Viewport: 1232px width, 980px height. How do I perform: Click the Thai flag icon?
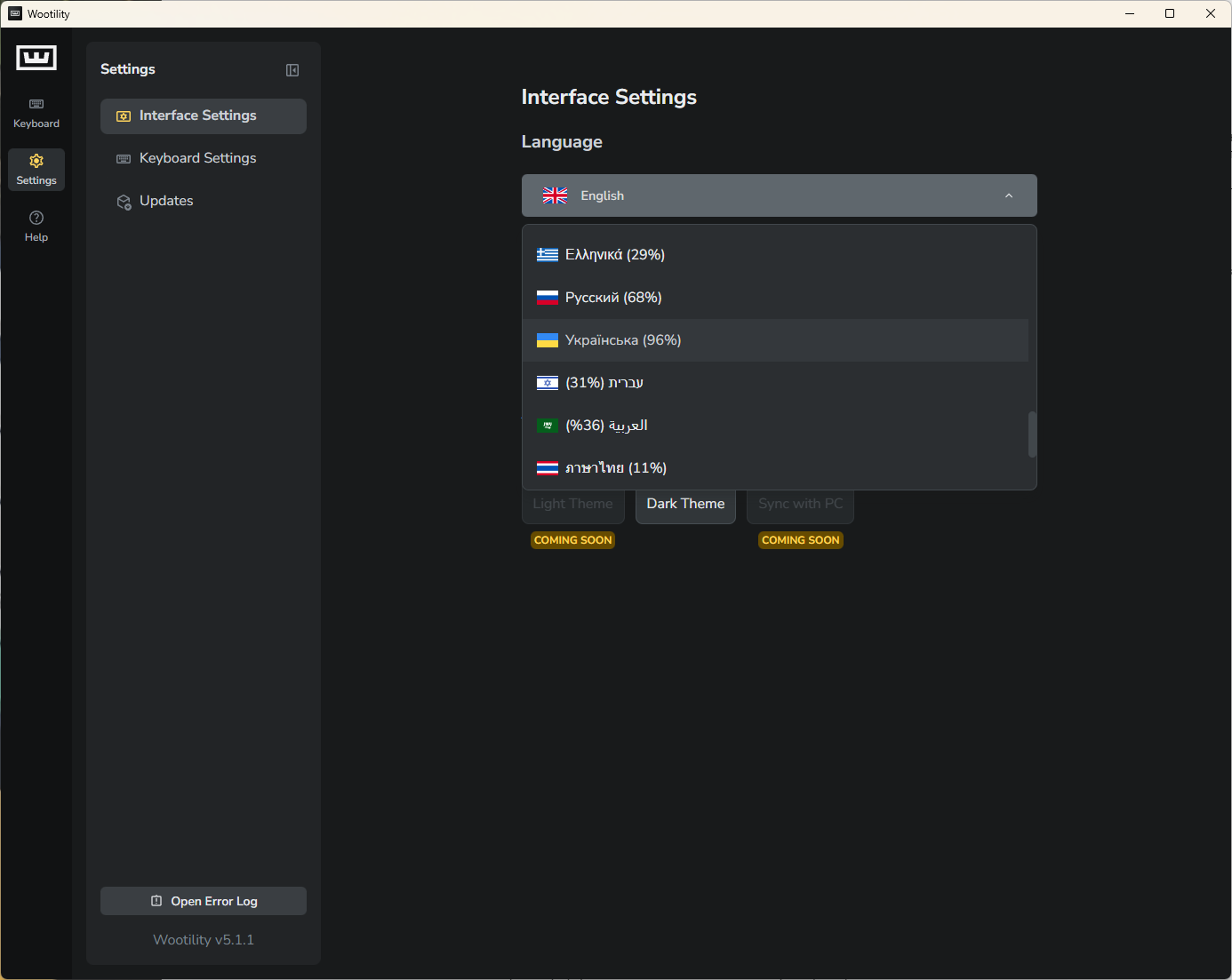pos(548,468)
